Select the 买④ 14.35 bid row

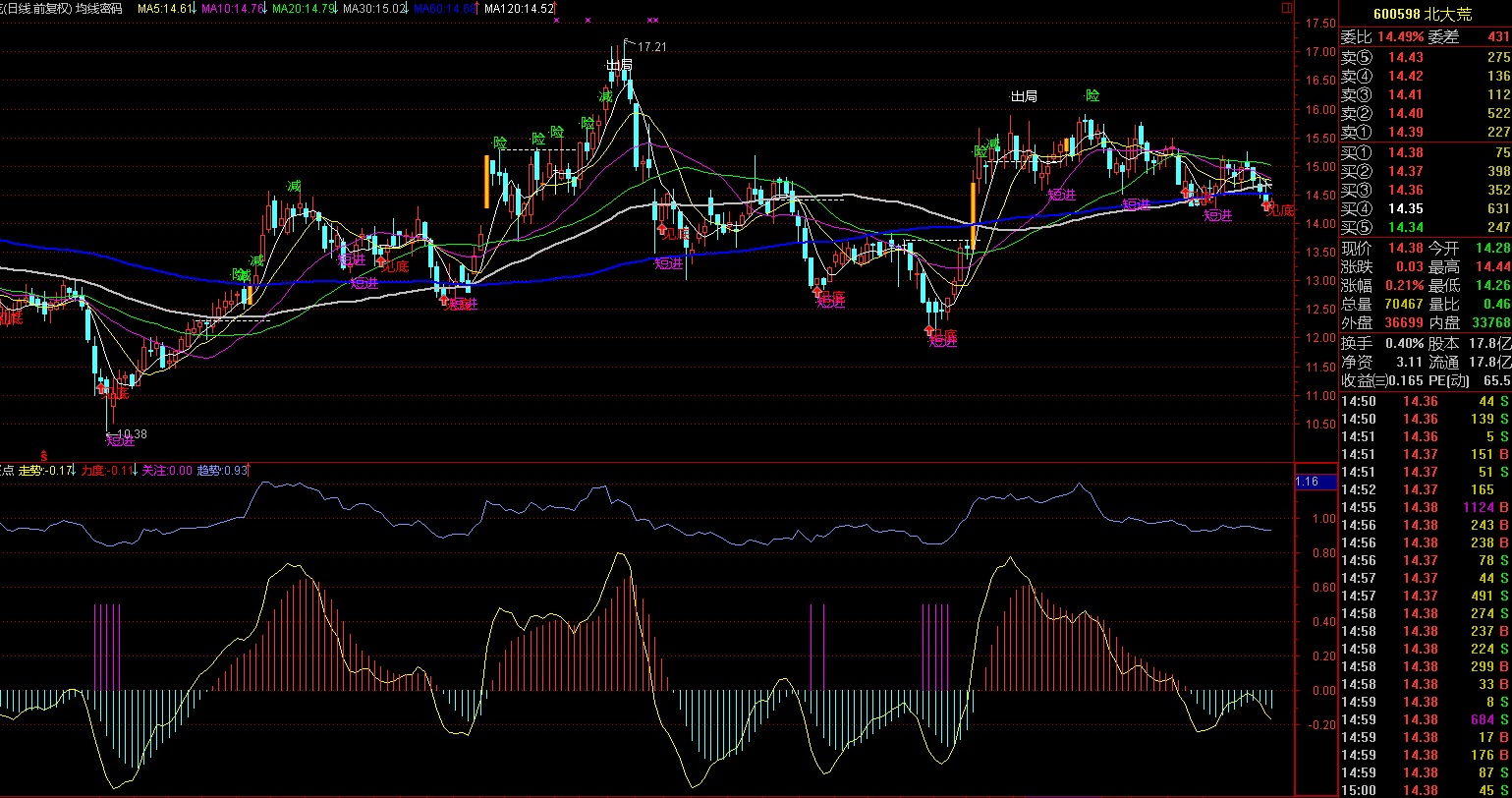1426,208
